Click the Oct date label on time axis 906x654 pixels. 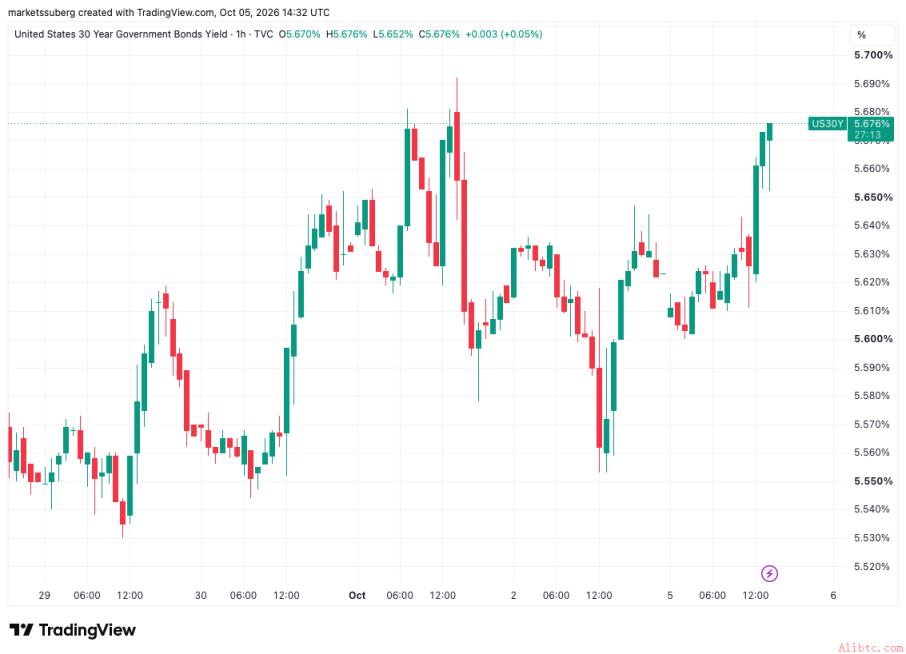pyautogui.click(x=357, y=595)
